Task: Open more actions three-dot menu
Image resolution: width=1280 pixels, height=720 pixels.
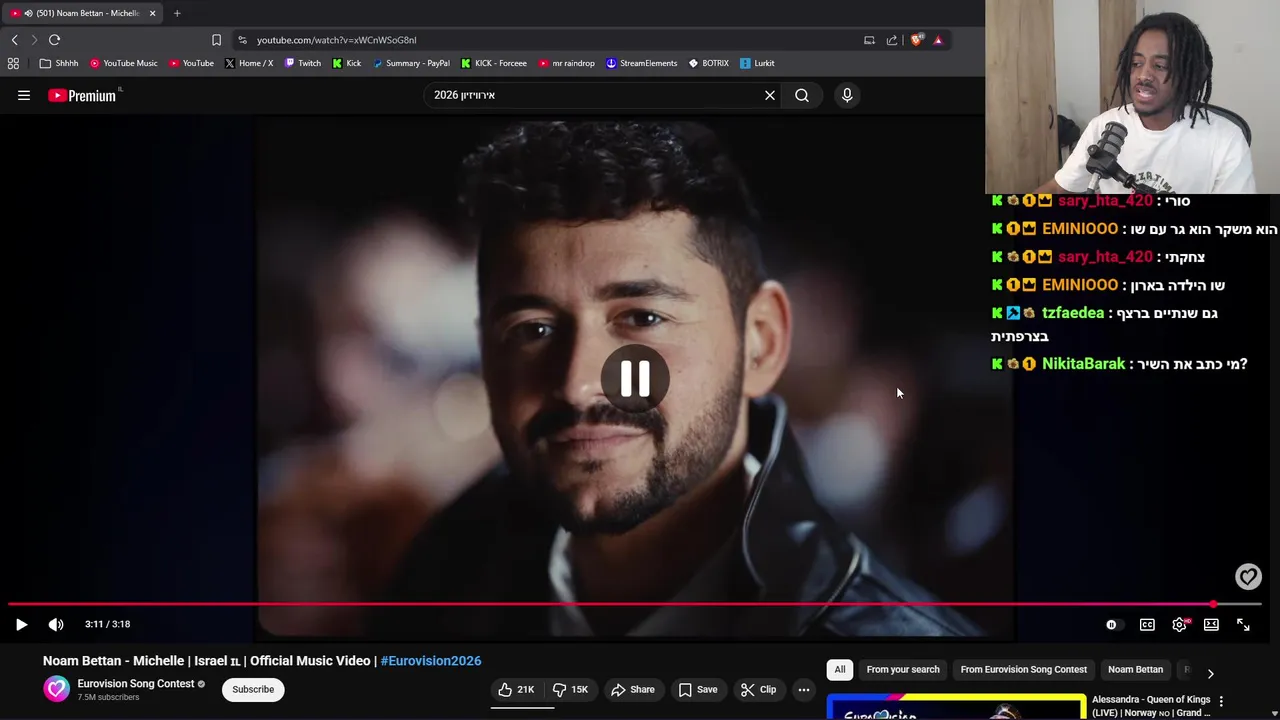Action: [x=804, y=689]
